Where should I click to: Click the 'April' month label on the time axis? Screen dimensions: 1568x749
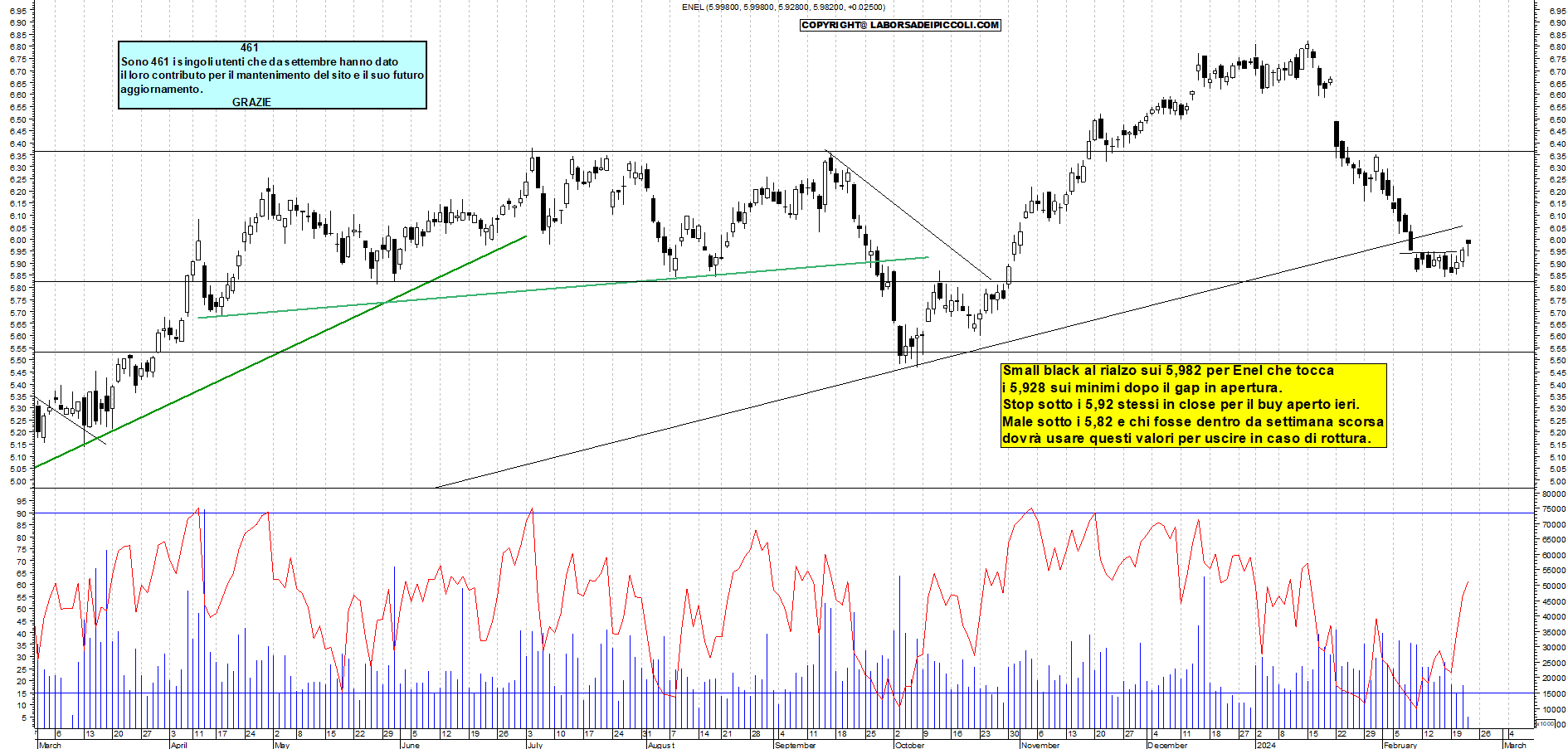click(178, 745)
